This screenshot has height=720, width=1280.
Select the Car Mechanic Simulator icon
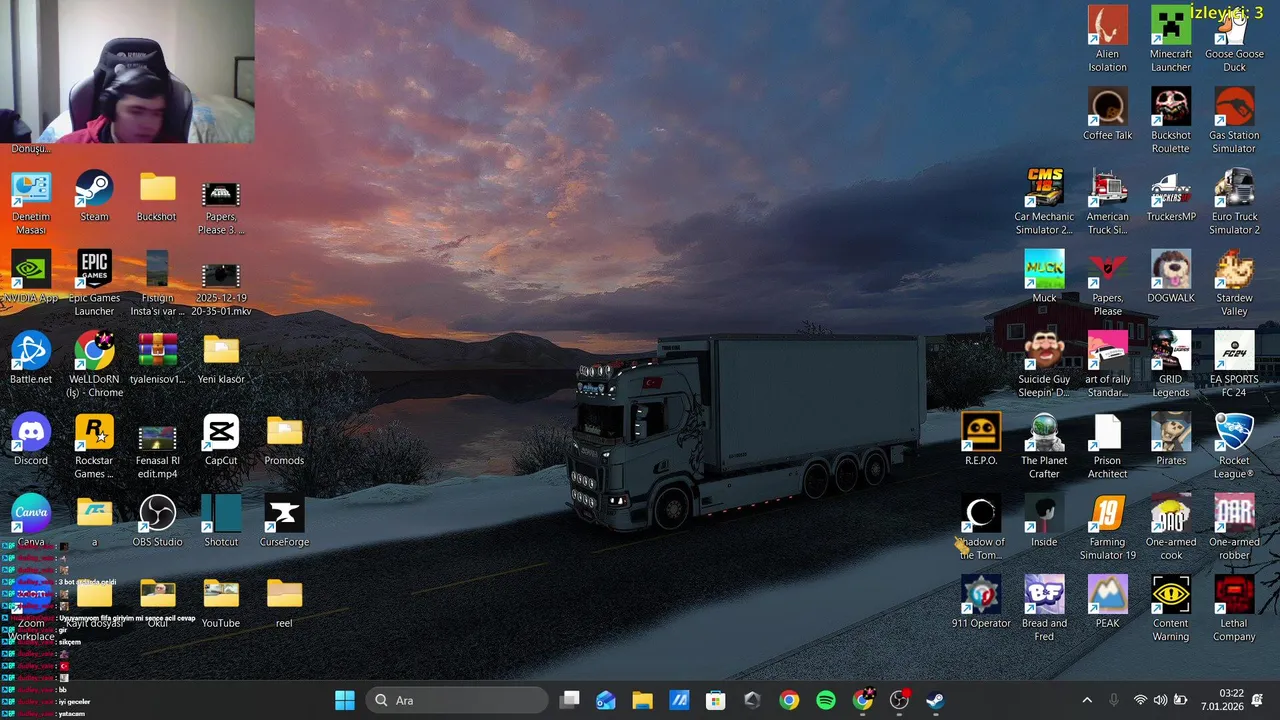click(1044, 203)
